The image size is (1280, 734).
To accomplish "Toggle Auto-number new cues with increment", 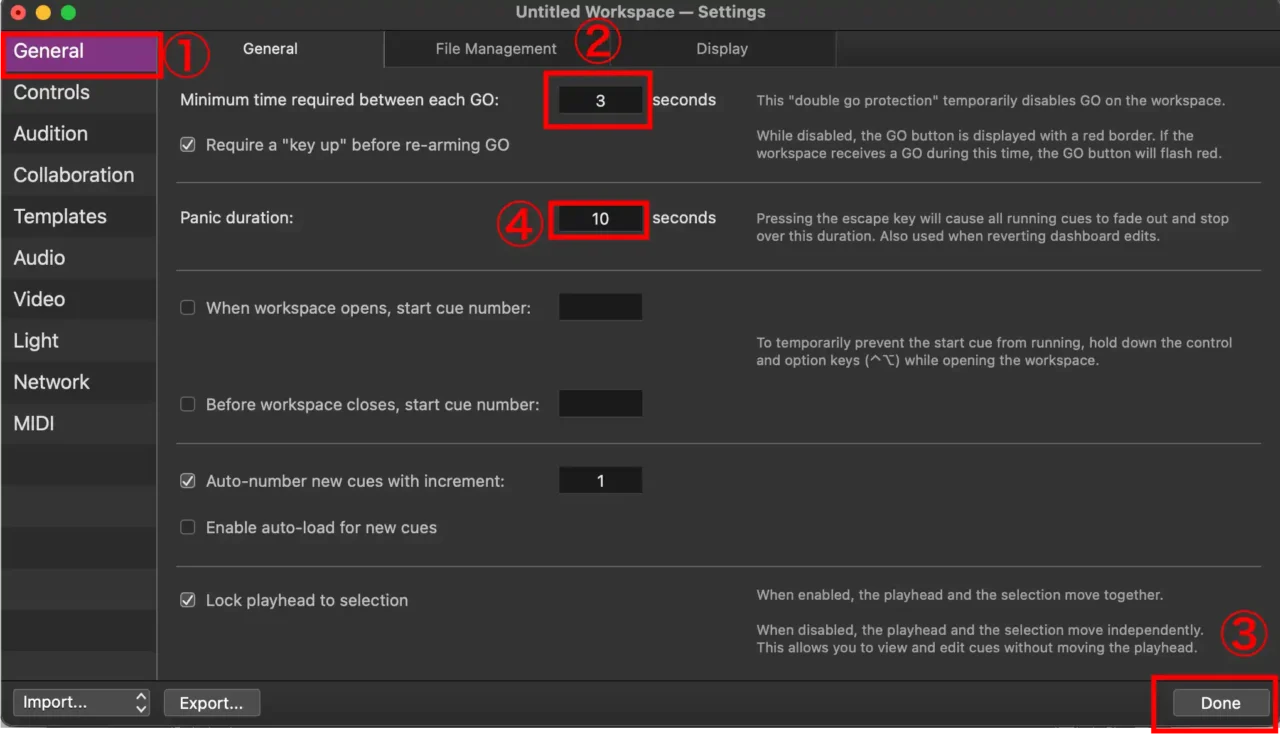I will pyautogui.click(x=187, y=481).
